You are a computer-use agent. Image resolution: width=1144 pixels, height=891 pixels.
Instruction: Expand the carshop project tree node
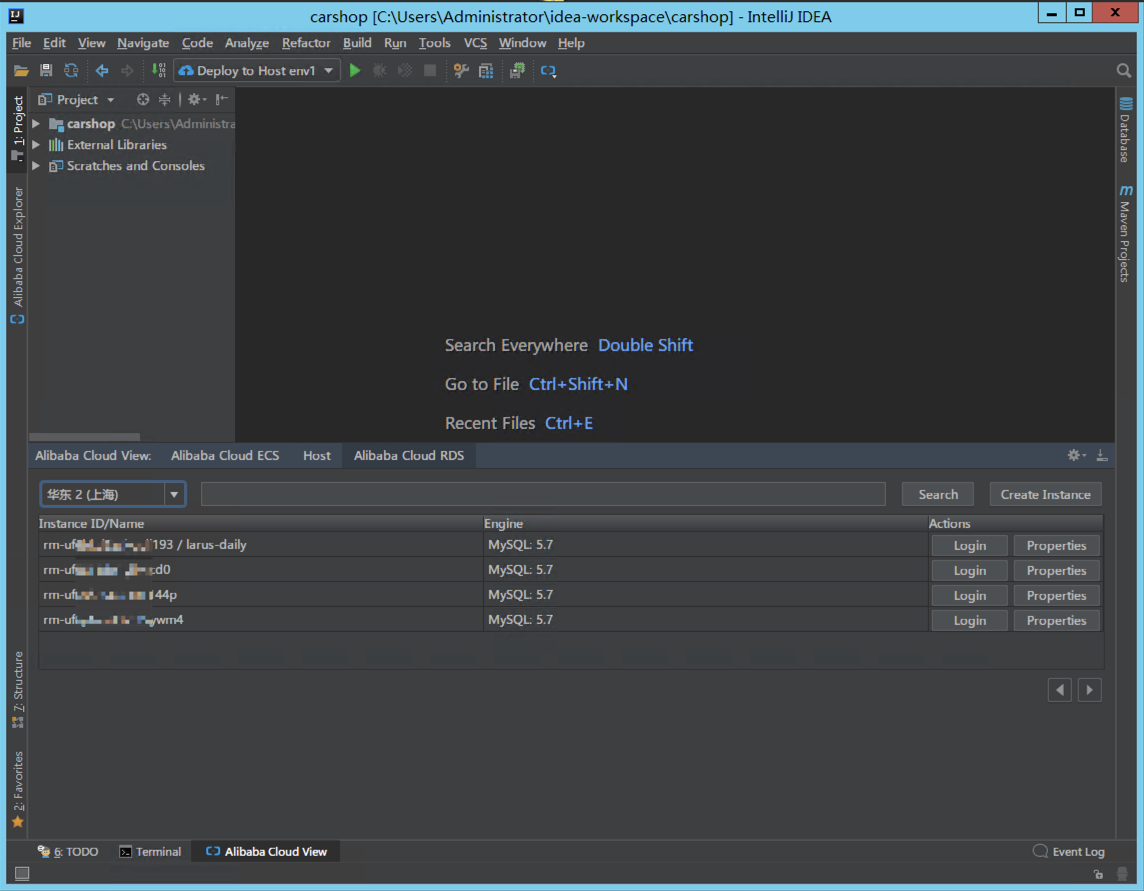[x=36, y=124]
